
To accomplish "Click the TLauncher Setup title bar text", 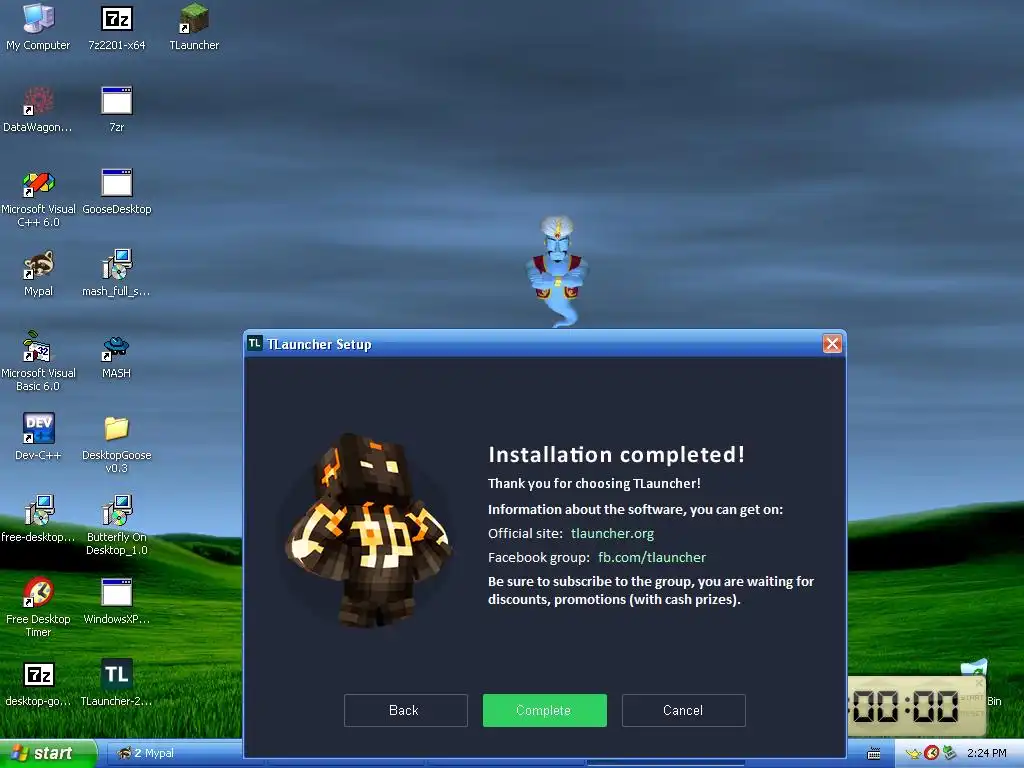I will click(x=319, y=344).
